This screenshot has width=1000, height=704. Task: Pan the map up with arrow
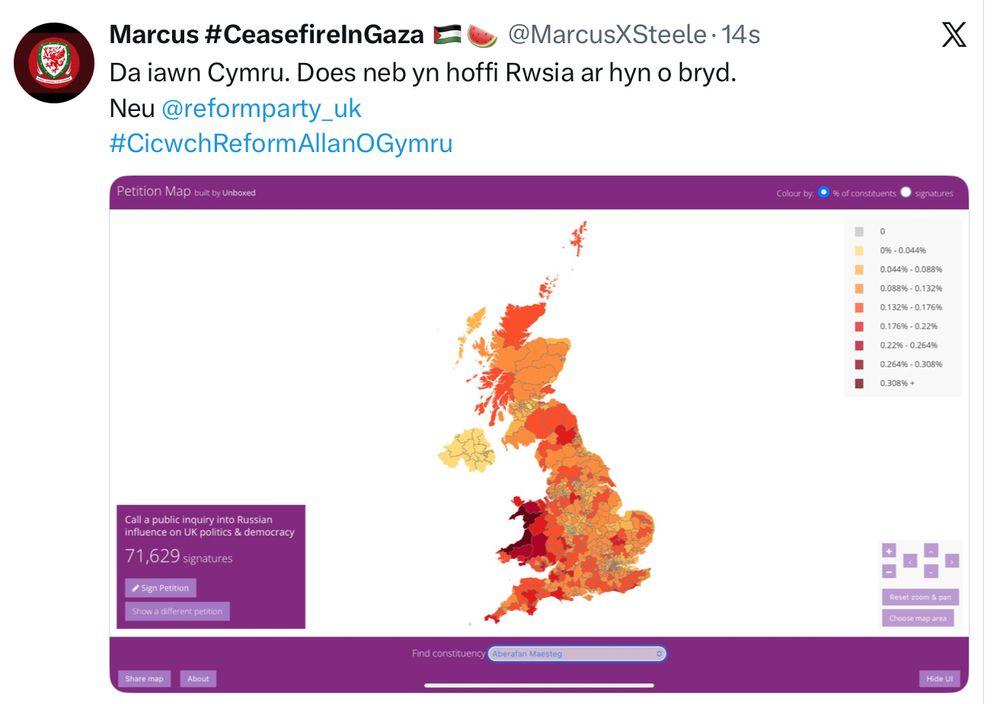pos(931,551)
